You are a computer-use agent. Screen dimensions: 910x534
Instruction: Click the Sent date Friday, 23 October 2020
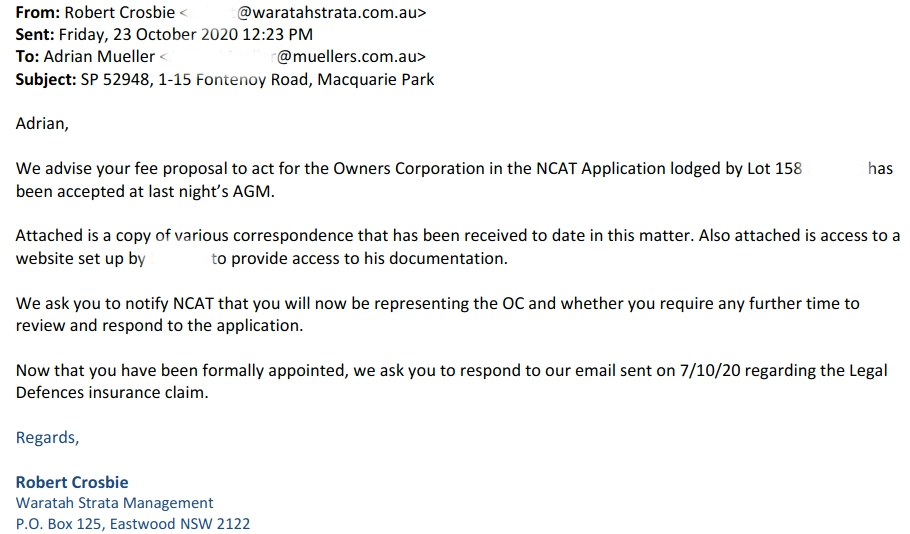pos(148,35)
